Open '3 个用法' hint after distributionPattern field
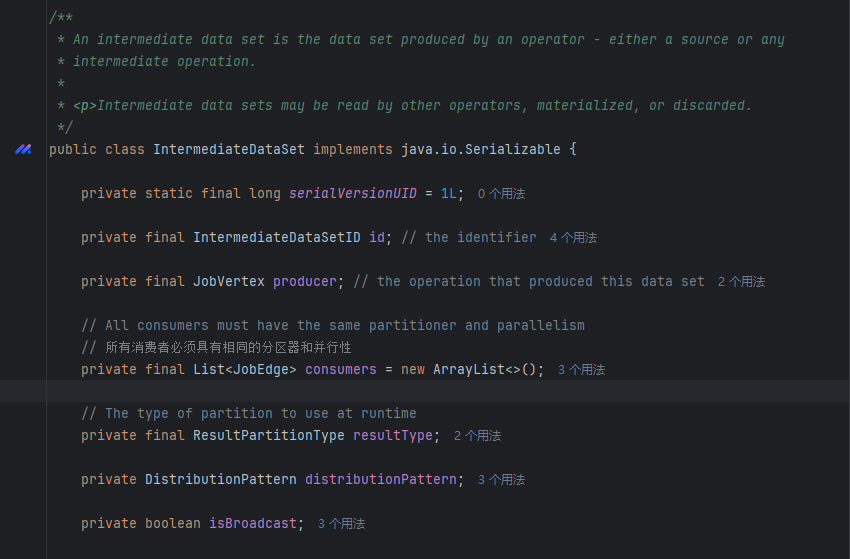This screenshot has height=559, width=850. [x=501, y=480]
